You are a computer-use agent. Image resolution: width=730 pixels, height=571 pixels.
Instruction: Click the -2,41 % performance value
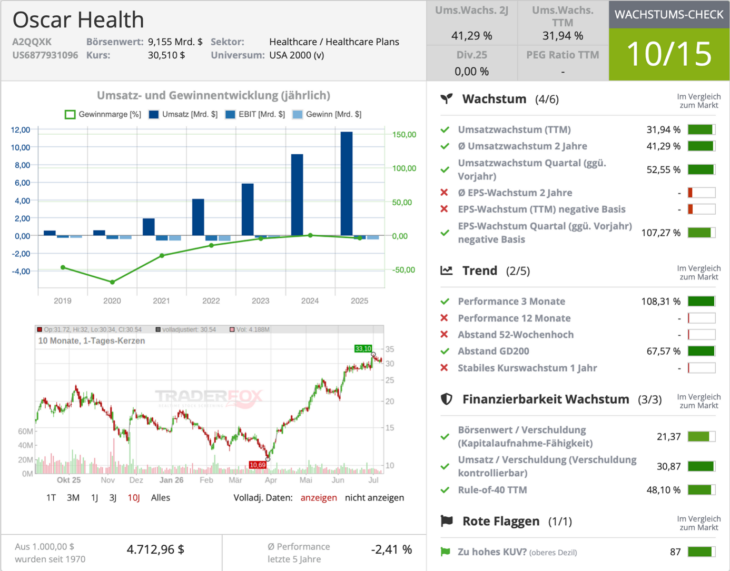[392, 550]
